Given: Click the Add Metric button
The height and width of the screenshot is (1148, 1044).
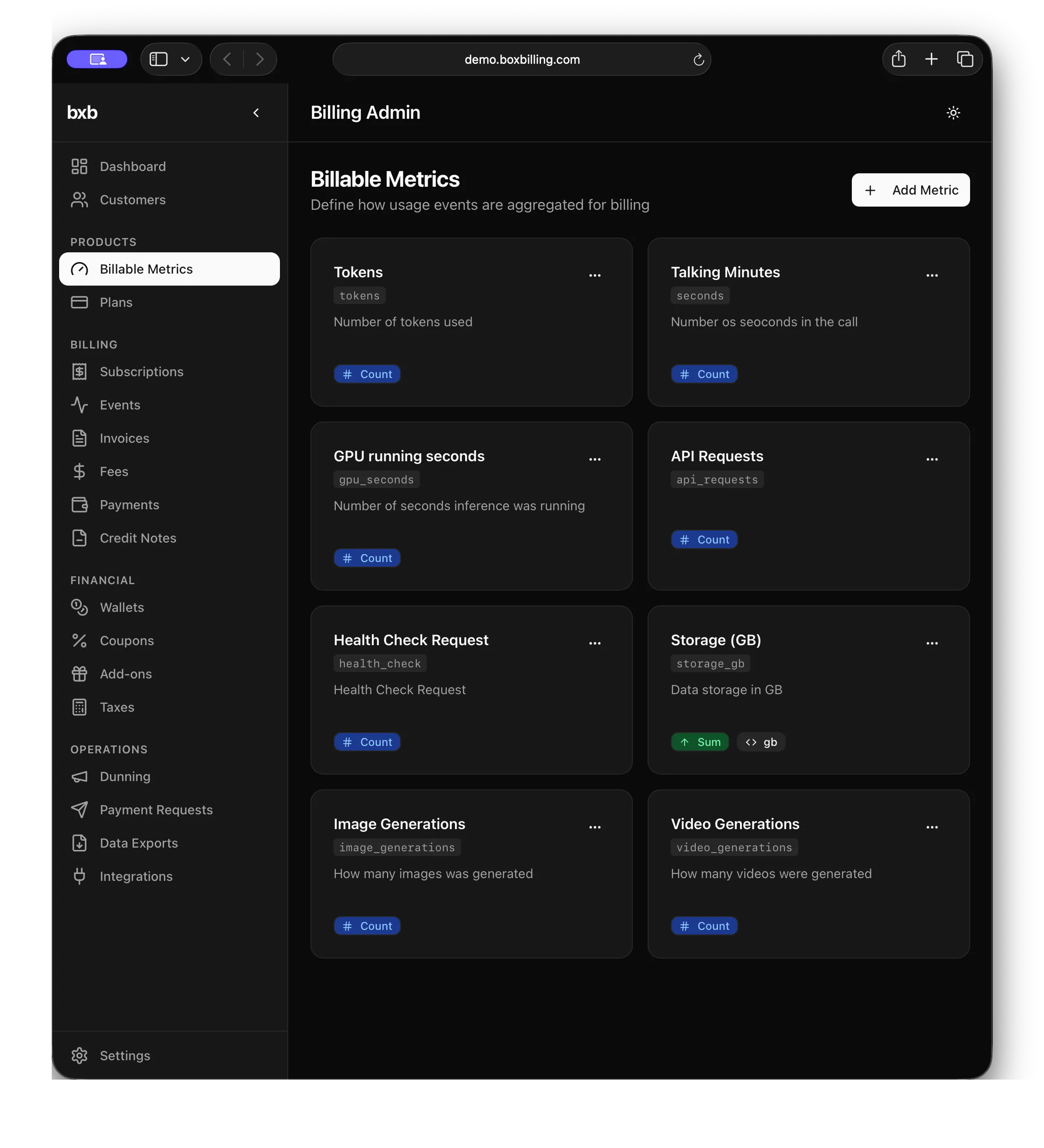Looking at the screenshot, I should (910, 190).
